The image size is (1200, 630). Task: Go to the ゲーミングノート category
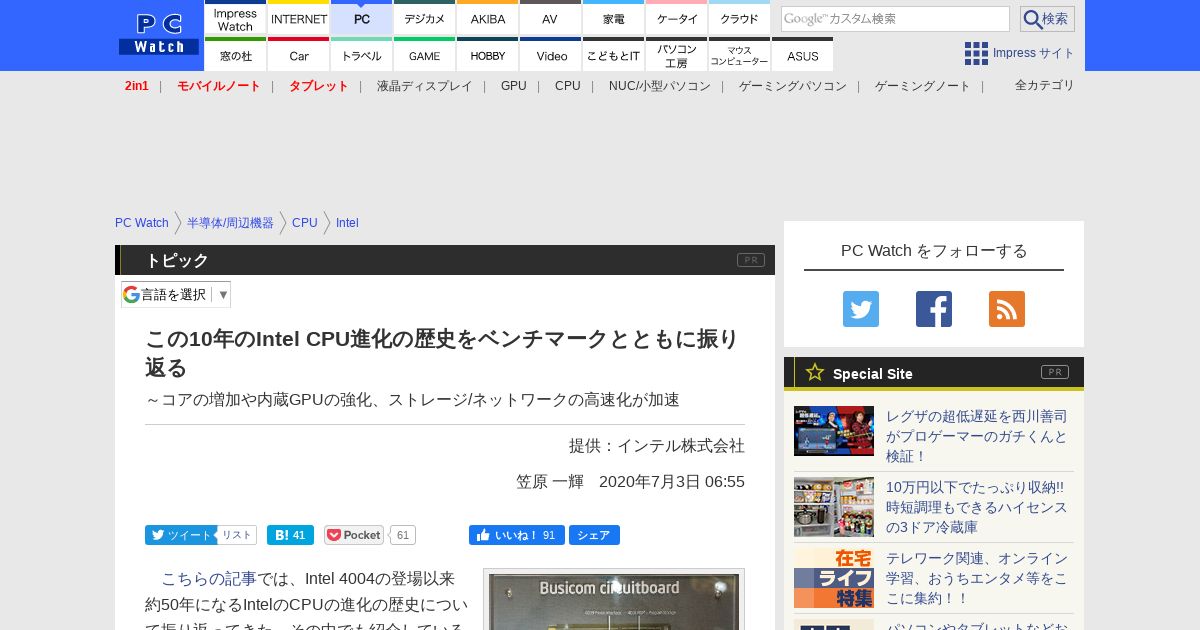point(923,86)
